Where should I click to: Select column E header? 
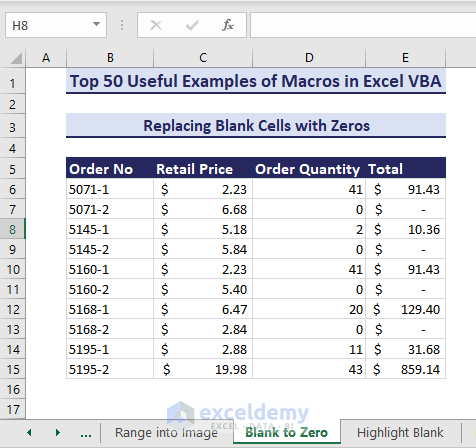tap(405, 58)
